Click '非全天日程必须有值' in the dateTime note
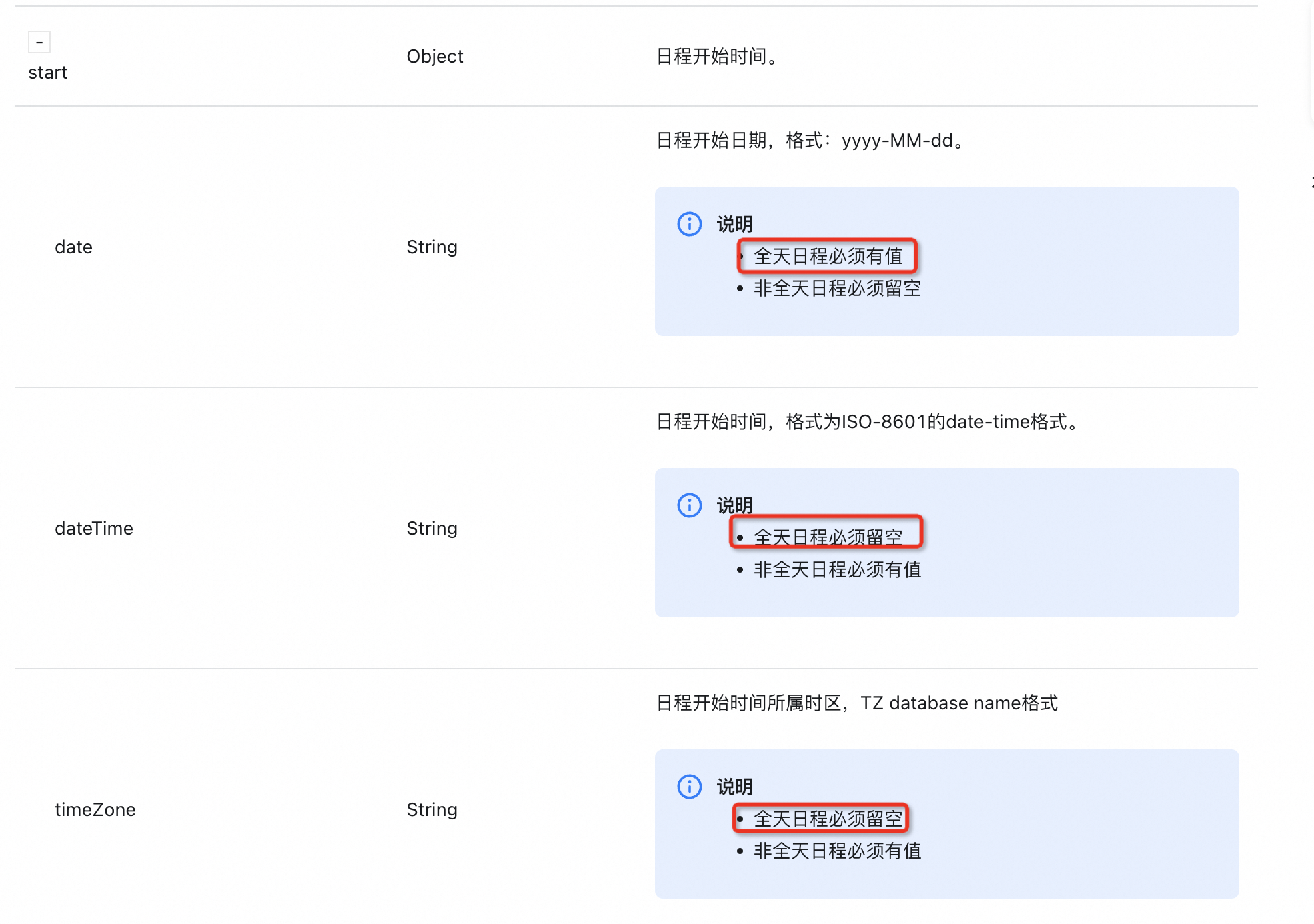Screen dimensions: 1314x924 point(838,570)
